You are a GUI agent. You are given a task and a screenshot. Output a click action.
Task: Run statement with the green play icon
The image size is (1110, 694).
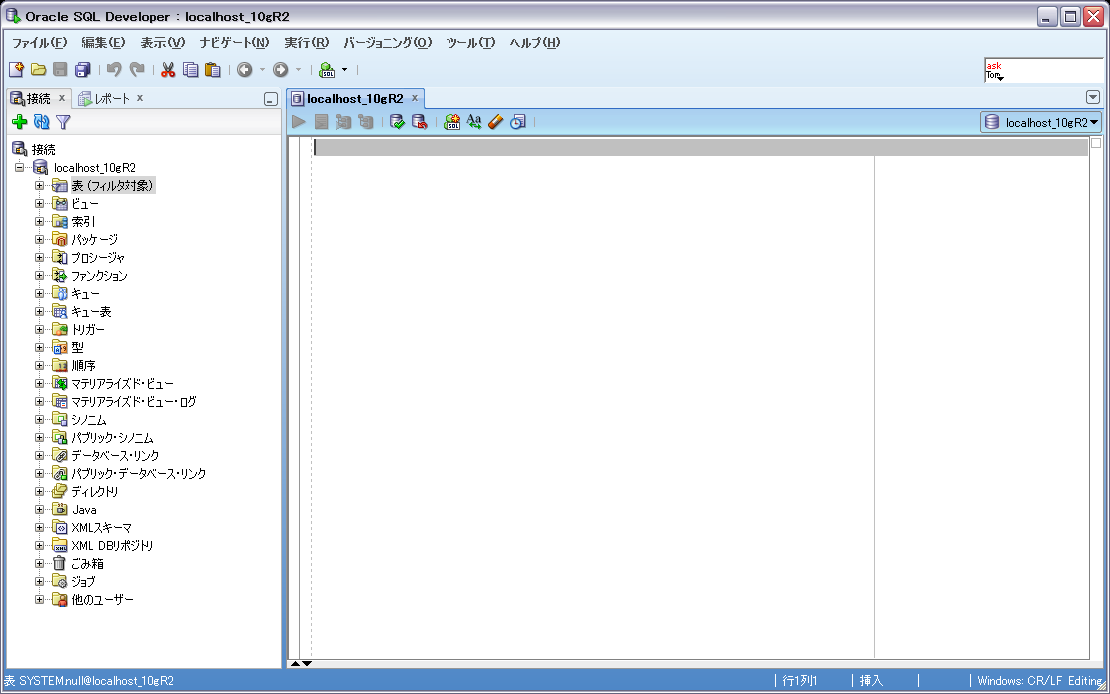point(299,122)
